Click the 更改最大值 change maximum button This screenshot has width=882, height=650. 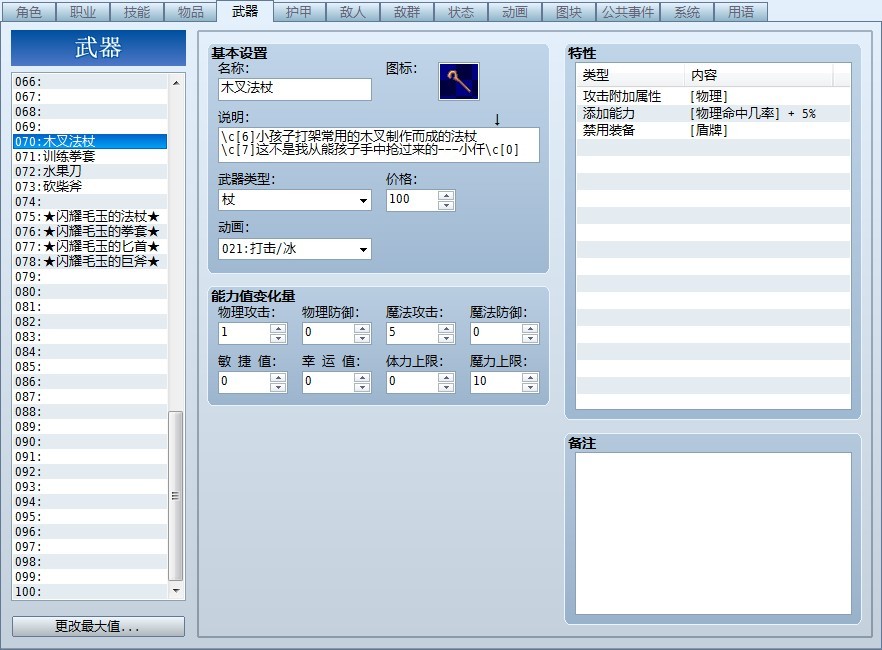click(x=97, y=626)
